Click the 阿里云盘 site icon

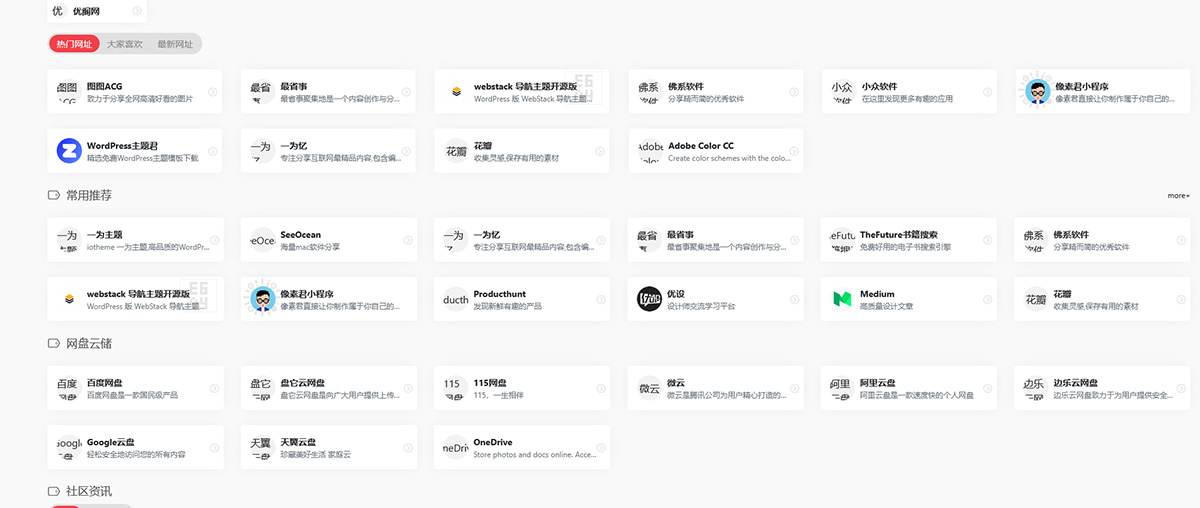point(842,389)
